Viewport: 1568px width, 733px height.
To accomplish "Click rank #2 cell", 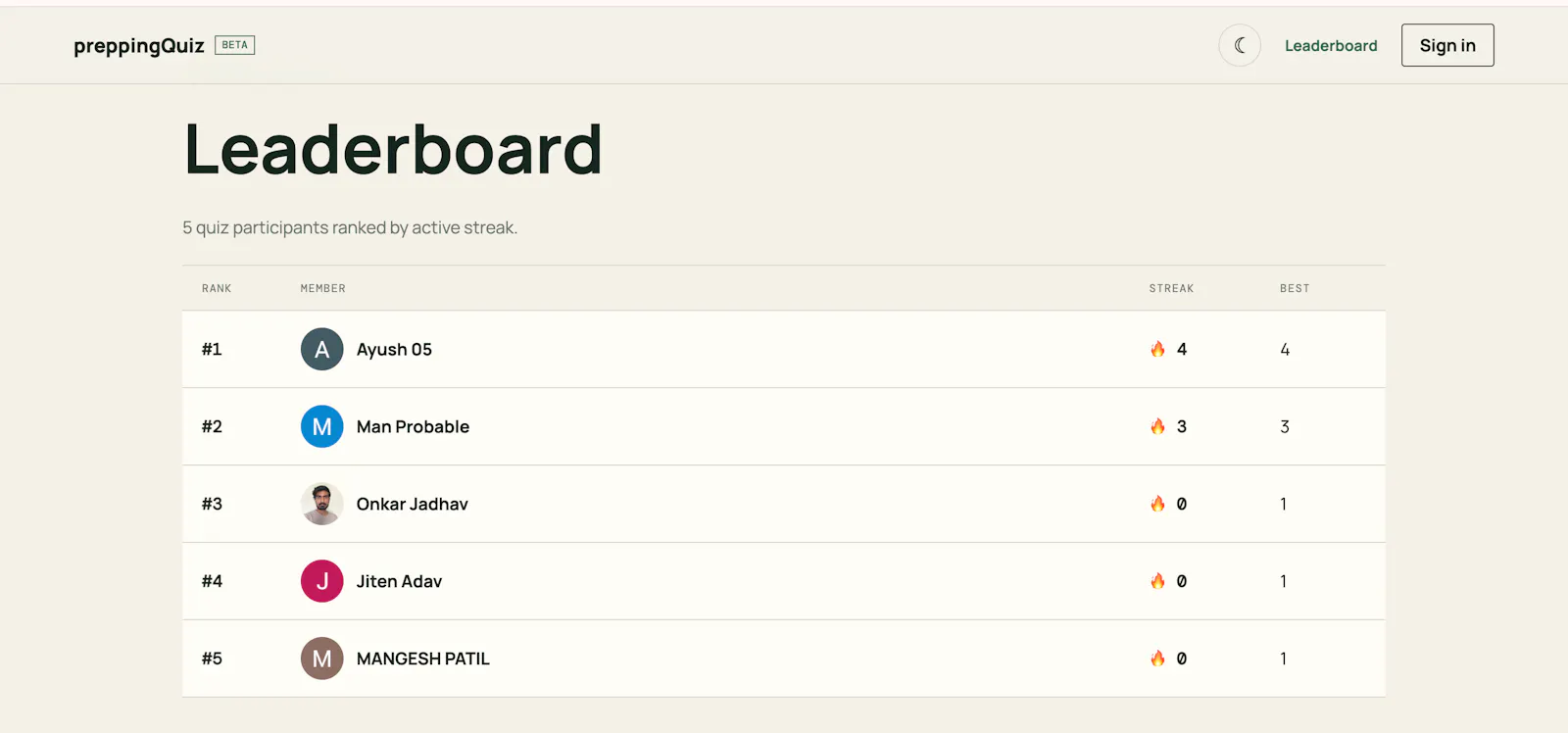I will [212, 427].
